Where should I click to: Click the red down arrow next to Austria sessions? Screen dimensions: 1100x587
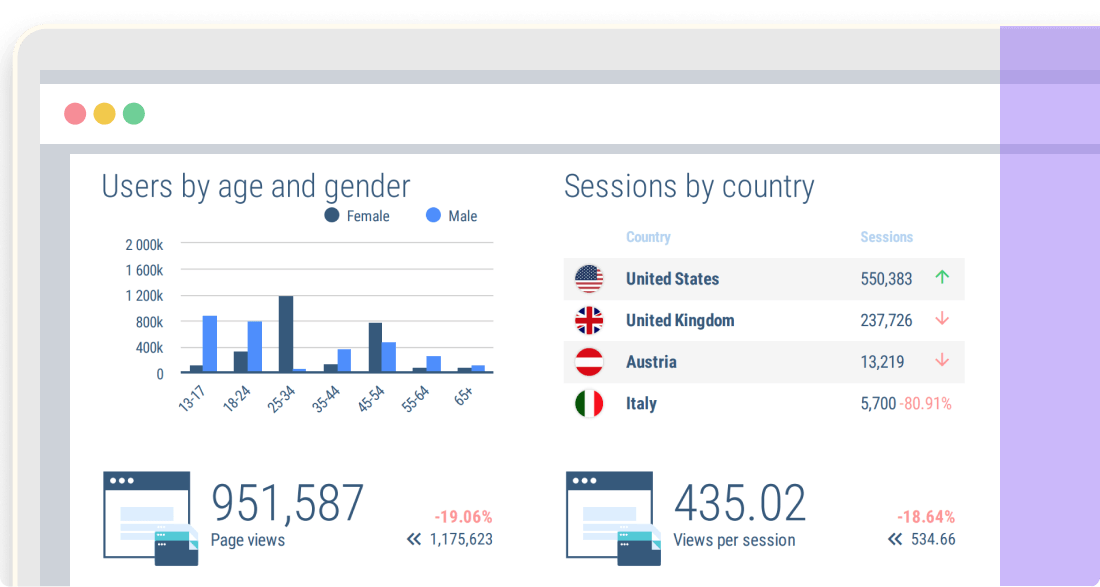pos(942,362)
